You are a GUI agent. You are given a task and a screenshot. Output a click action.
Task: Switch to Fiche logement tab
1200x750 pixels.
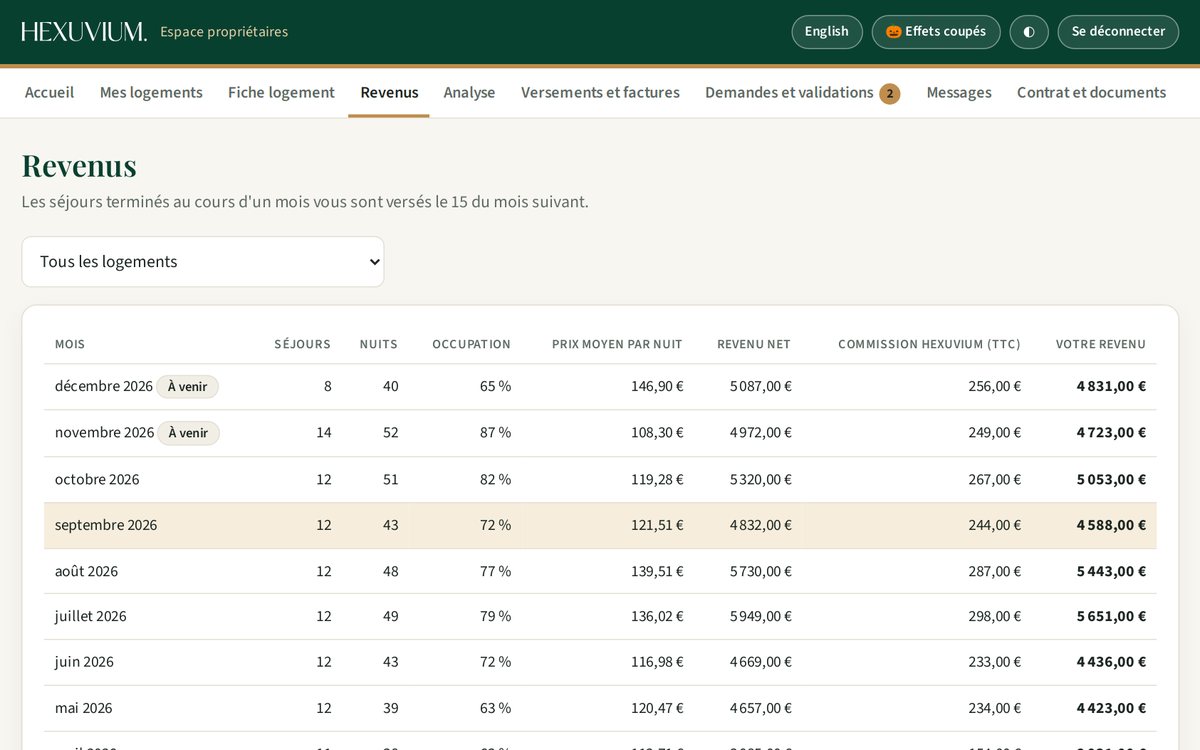[281, 93]
